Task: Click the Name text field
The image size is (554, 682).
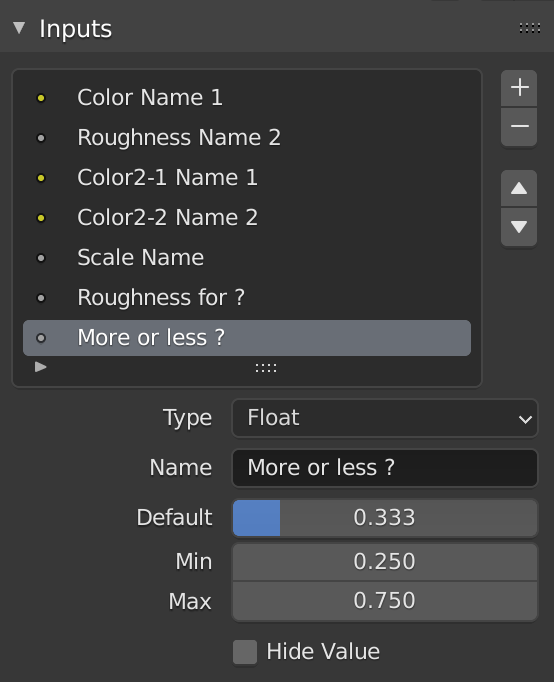Action: (385, 468)
